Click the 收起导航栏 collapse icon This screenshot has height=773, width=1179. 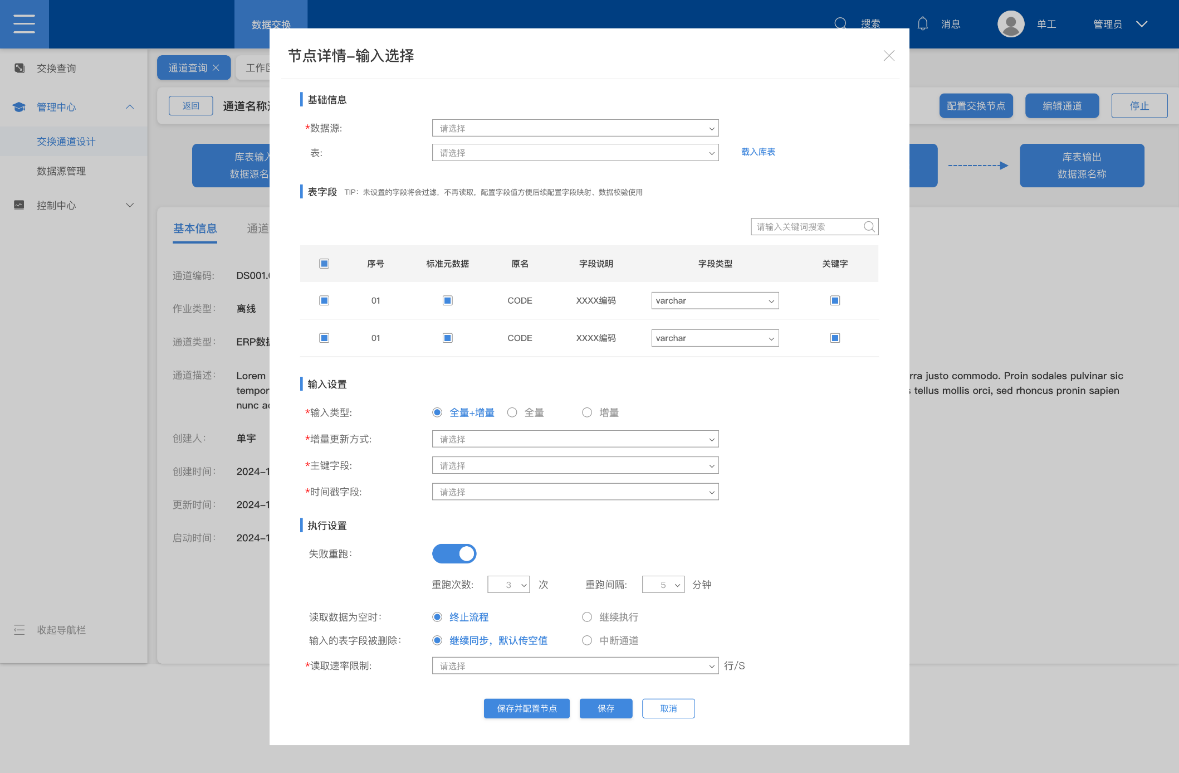pyautogui.click(x=18, y=630)
